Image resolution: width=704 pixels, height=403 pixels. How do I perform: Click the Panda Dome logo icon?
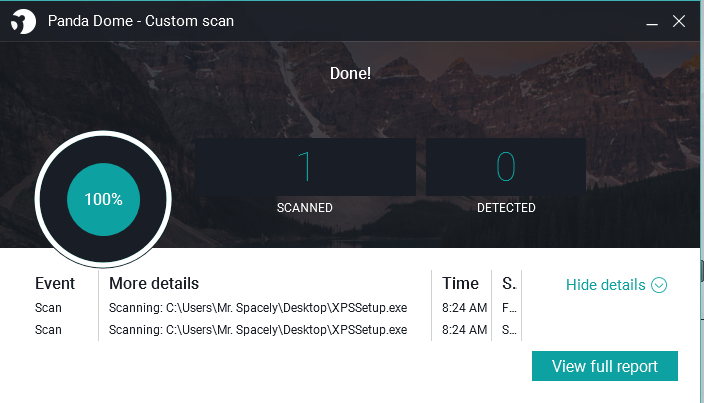23,21
